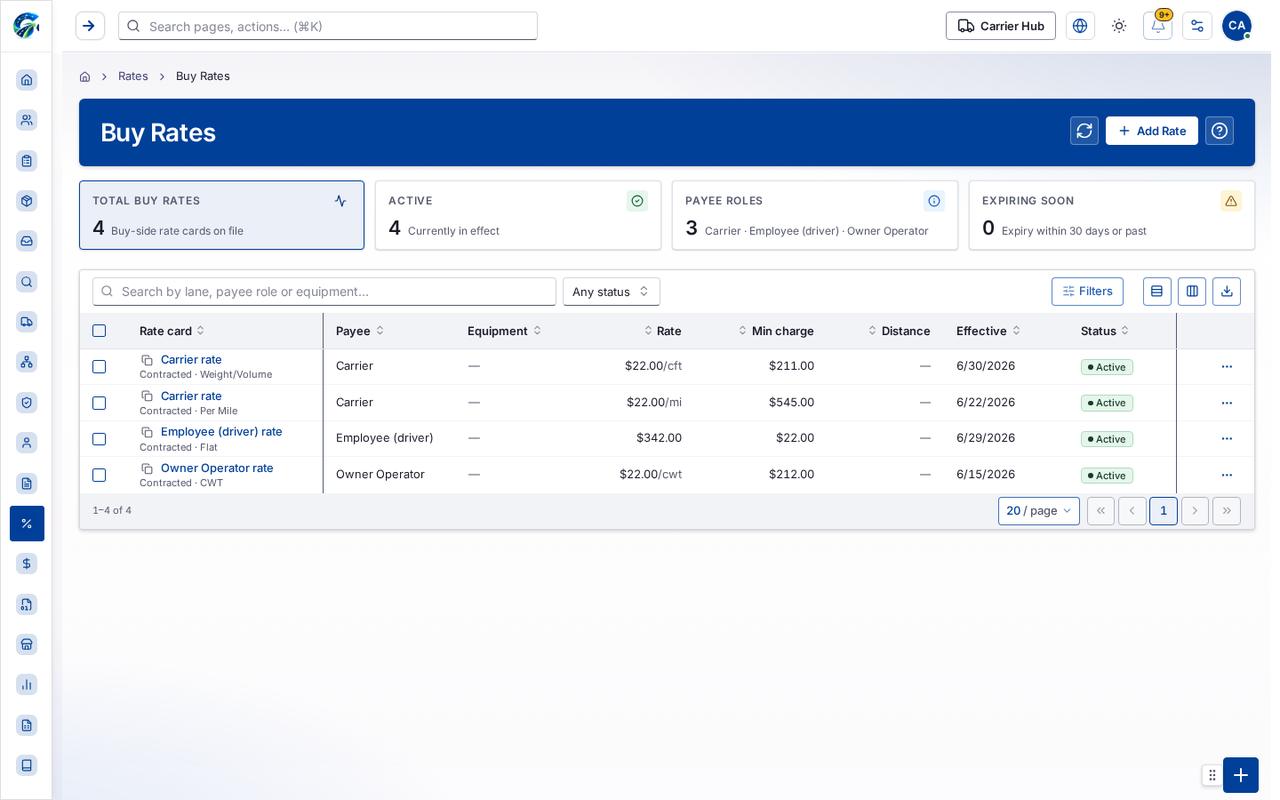This screenshot has height=800, width=1280.
Task: Change row density with the table toolbar icon
Action: [x=1157, y=291]
